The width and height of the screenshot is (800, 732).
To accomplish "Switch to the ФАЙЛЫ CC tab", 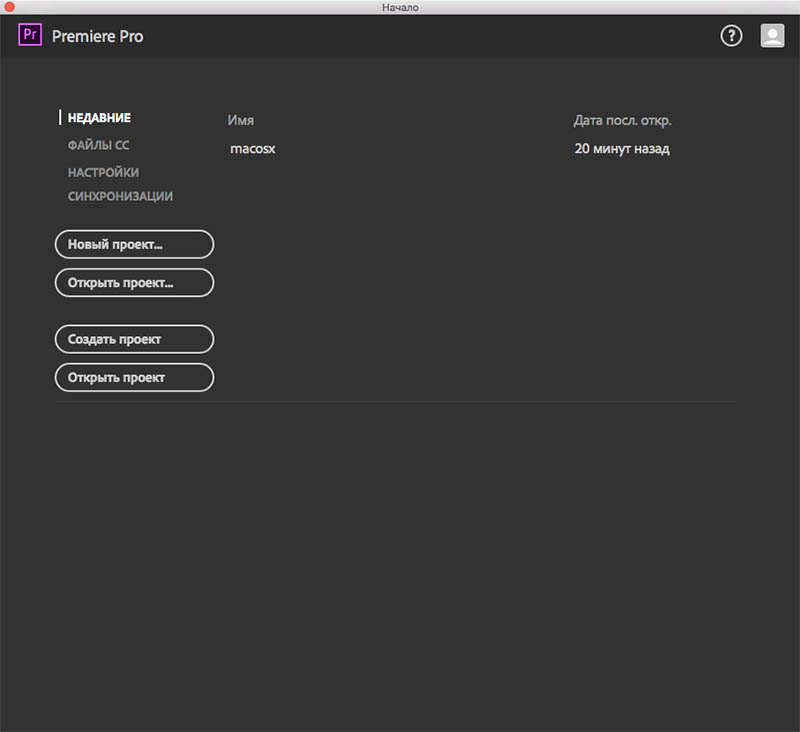I will point(98,145).
